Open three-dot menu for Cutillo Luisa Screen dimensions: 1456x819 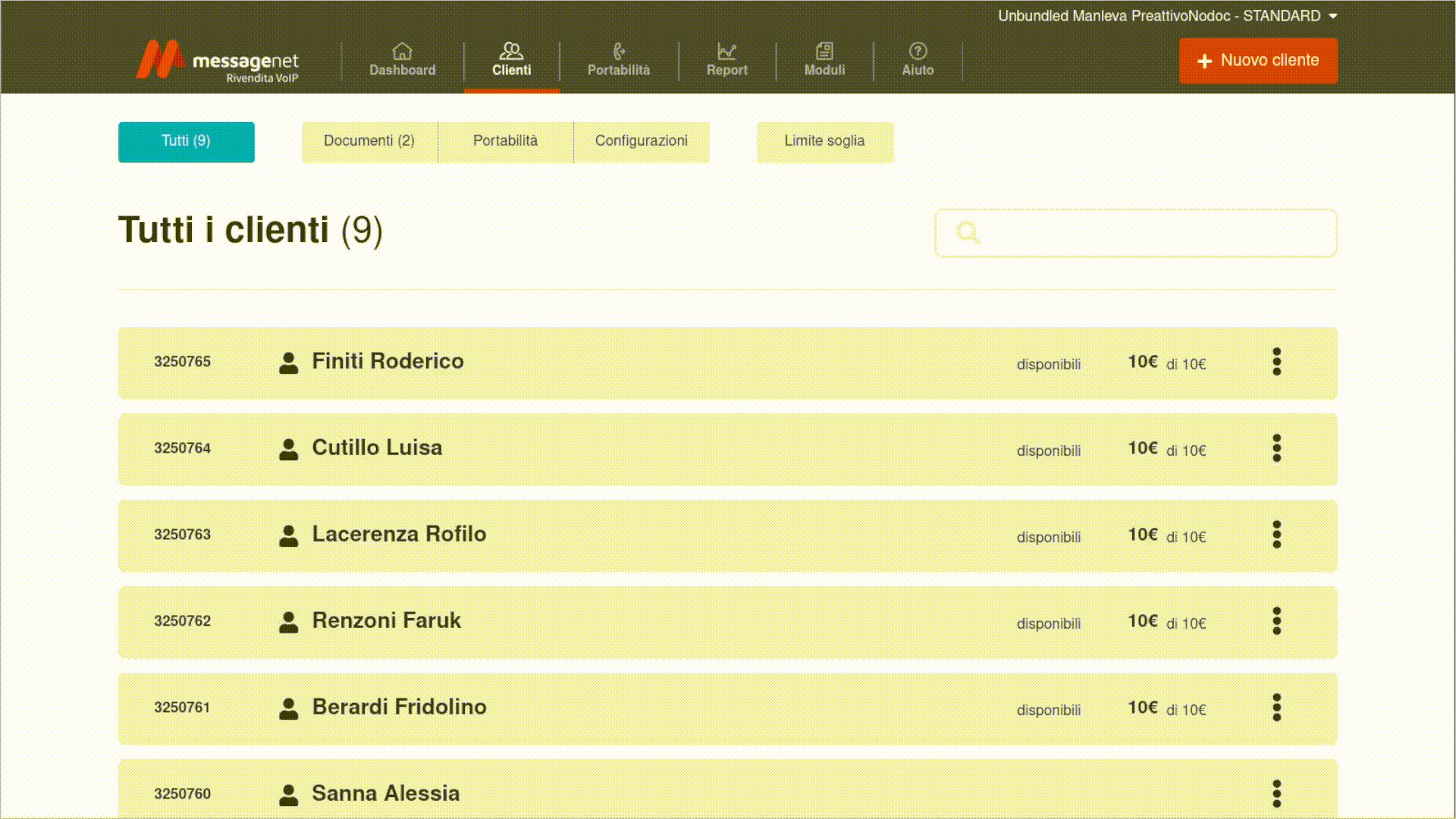(1276, 448)
